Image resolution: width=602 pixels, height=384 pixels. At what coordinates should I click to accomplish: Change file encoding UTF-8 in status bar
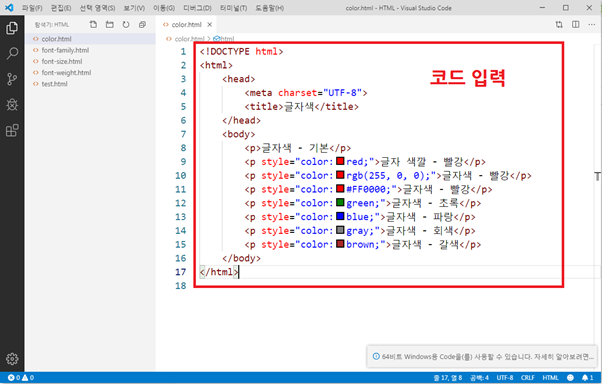(504, 378)
